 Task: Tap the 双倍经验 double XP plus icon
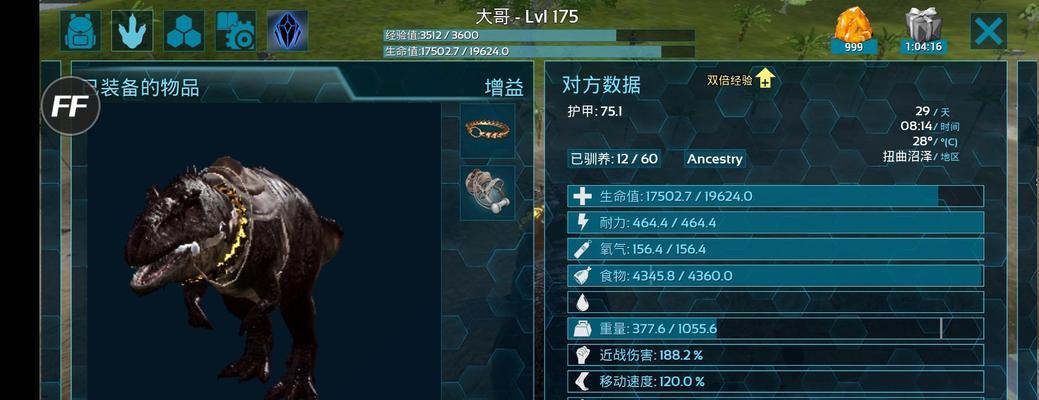click(765, 79)
